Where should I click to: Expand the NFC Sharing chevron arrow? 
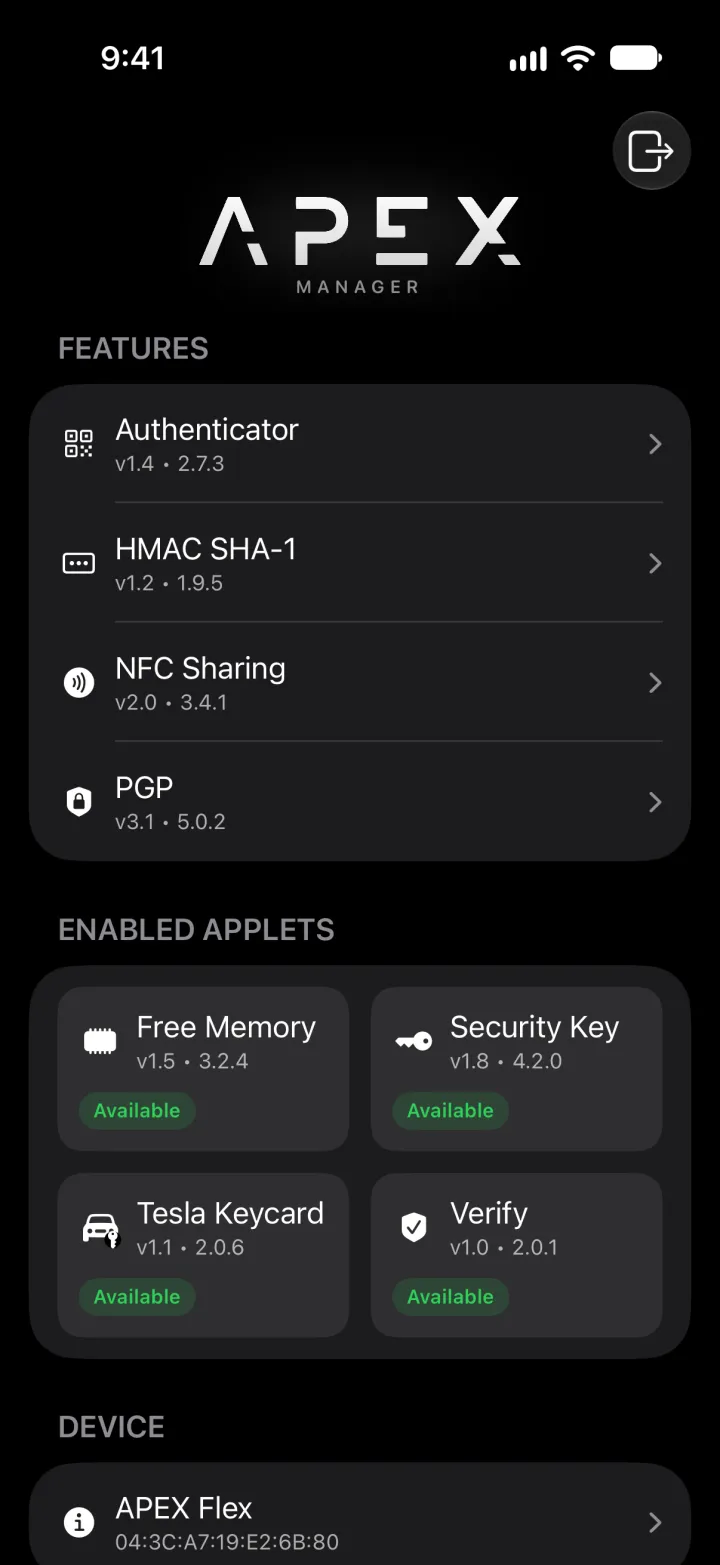(655, 683)
